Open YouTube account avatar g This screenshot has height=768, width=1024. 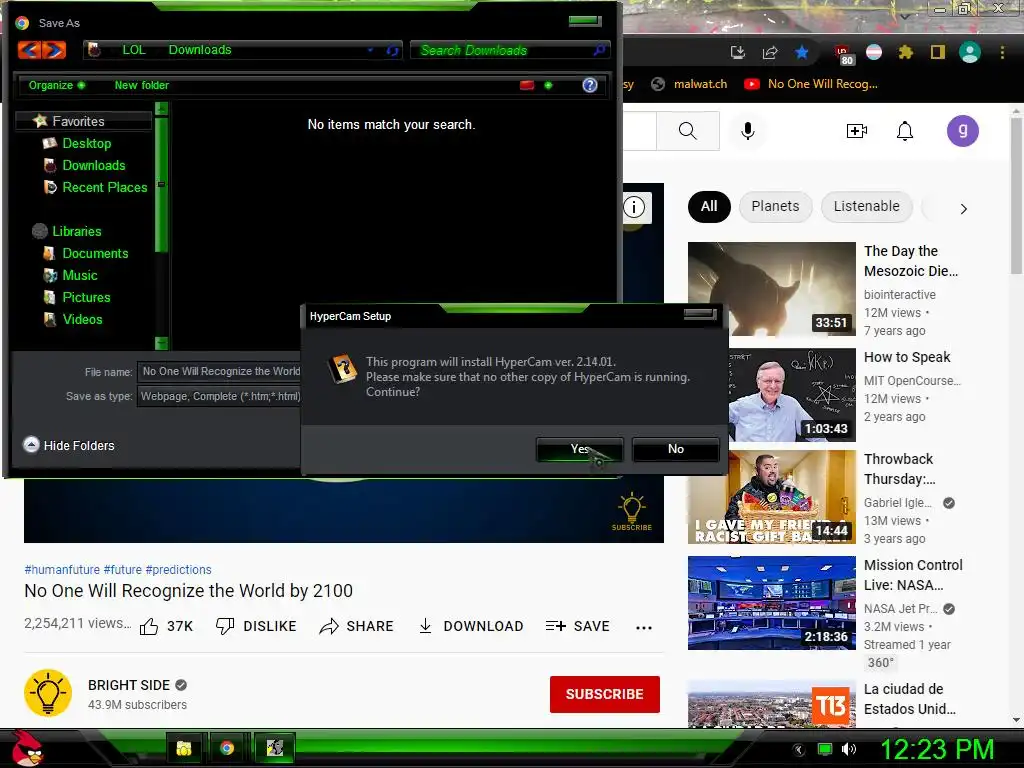[x=963, y=131]
